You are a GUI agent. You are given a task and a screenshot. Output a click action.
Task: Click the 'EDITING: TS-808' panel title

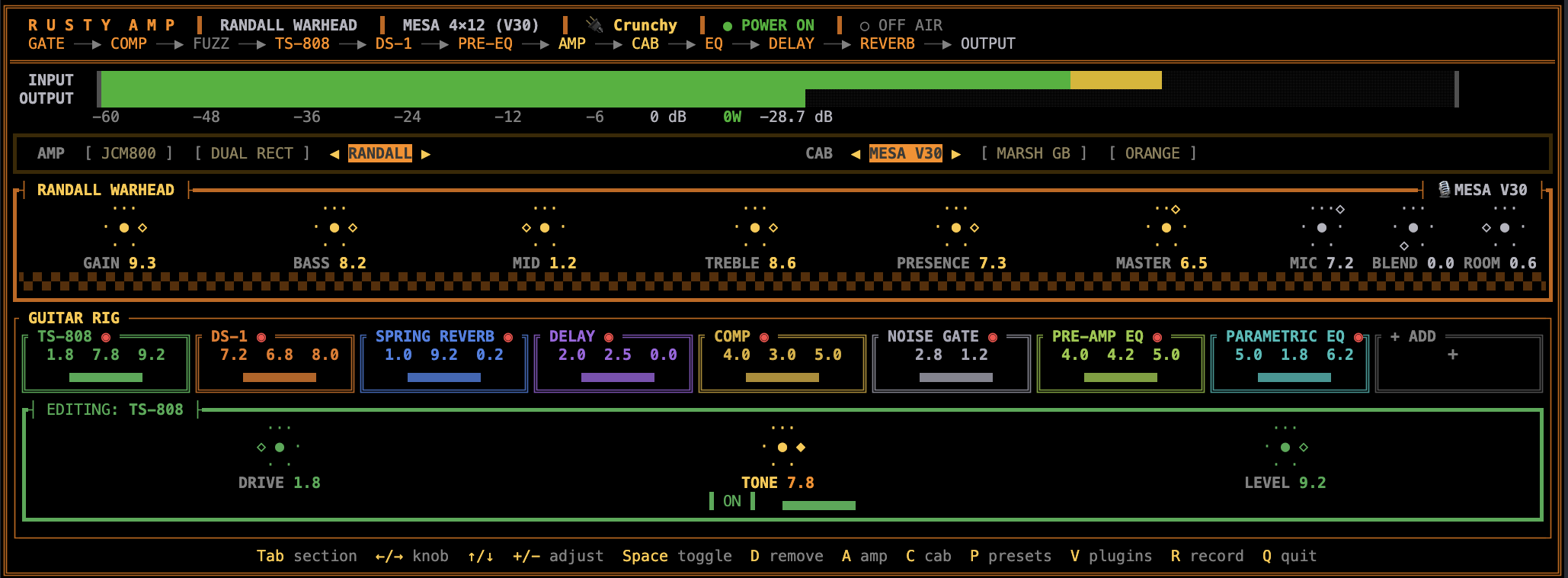115,409
